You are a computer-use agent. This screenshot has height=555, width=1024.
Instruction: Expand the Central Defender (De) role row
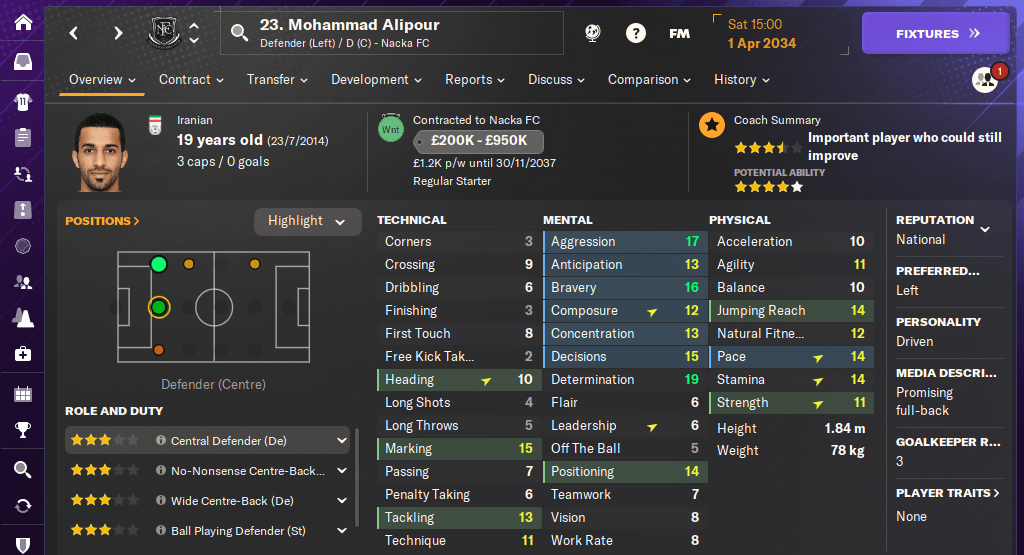[x=342, y=441]
